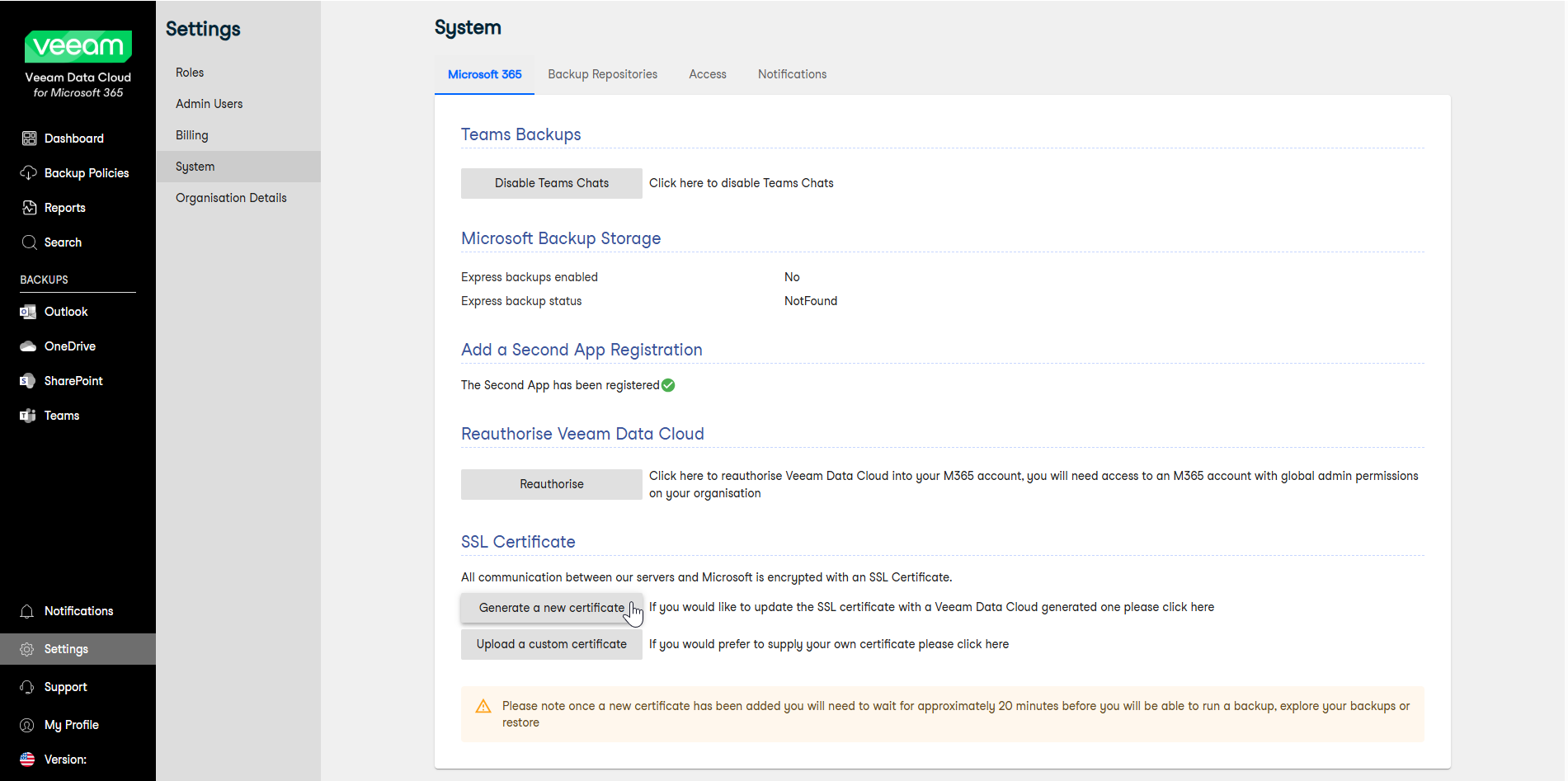
Task: Open the Microsoft 365 tab
Action: pyautogui.click(x=484, y=74)
